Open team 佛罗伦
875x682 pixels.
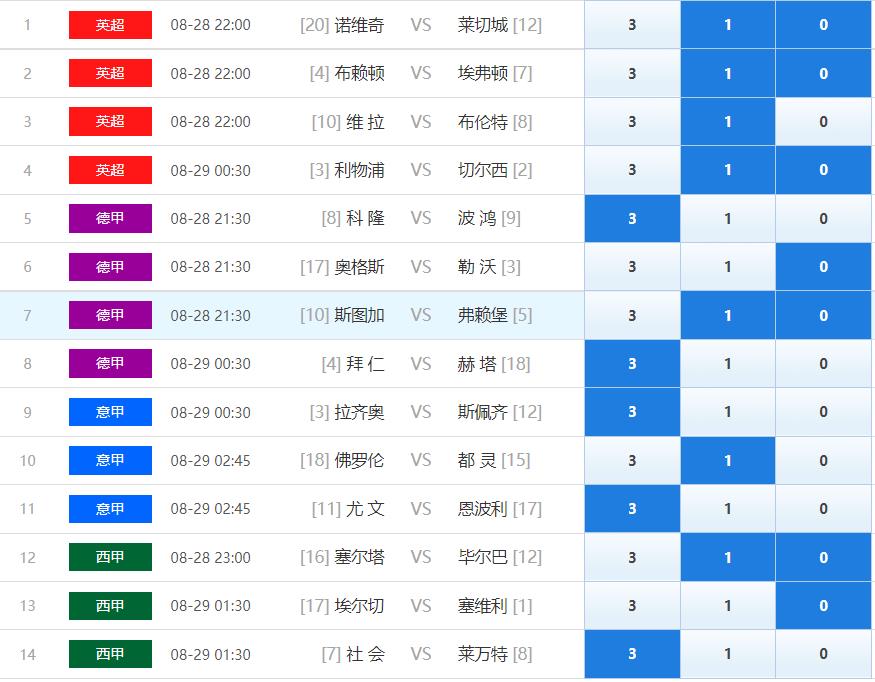pos(359,460)
